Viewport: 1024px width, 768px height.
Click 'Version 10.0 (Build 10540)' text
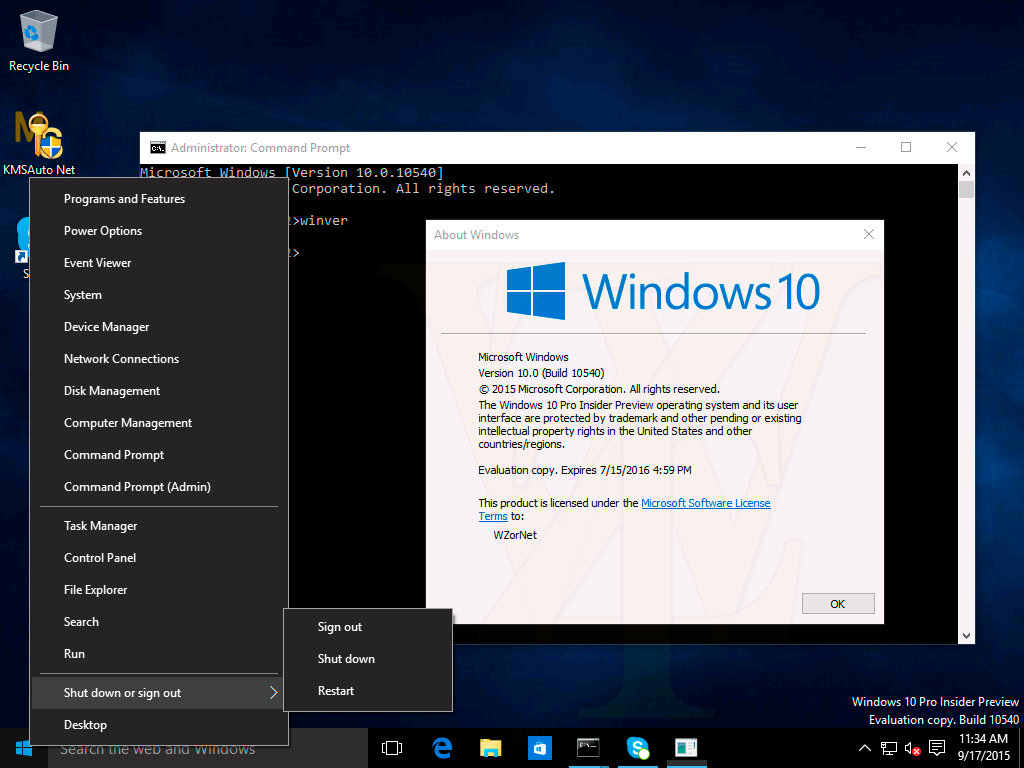click(541, 373)
